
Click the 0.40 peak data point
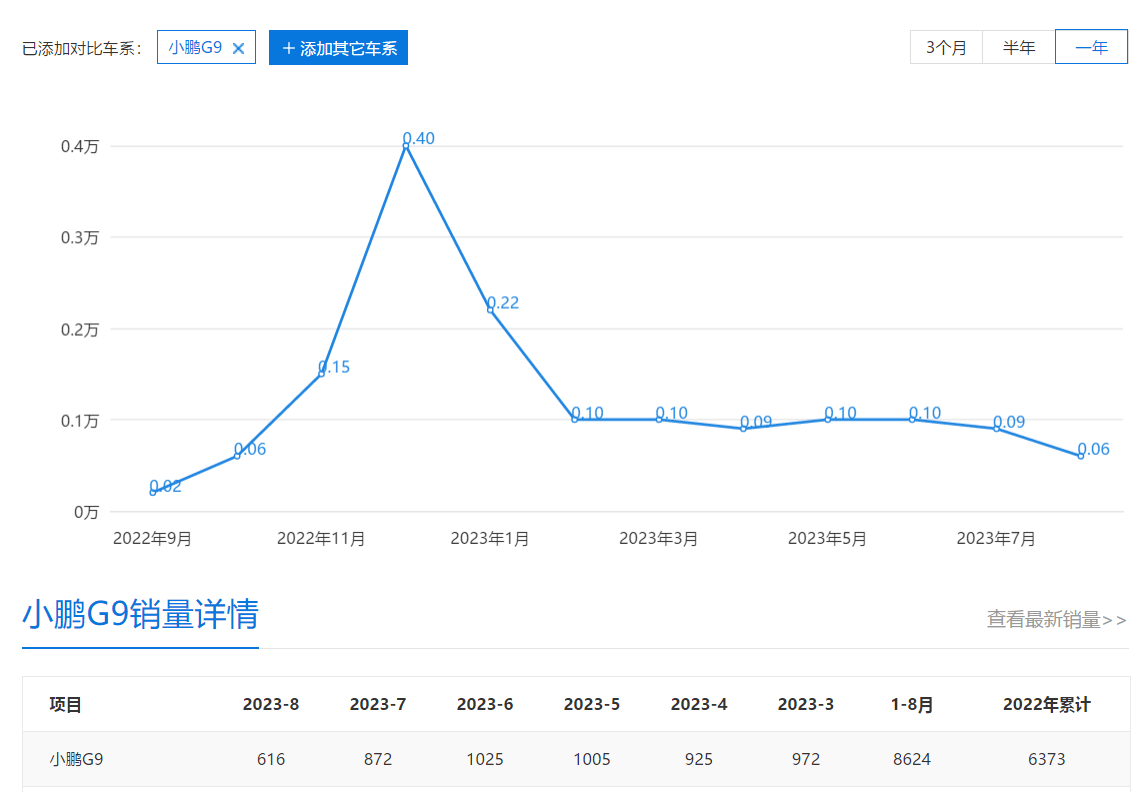click(x=406, y=146)
